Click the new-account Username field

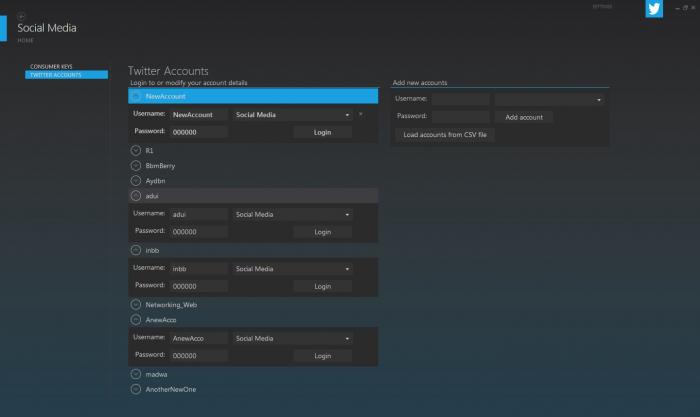coord(460,99)
